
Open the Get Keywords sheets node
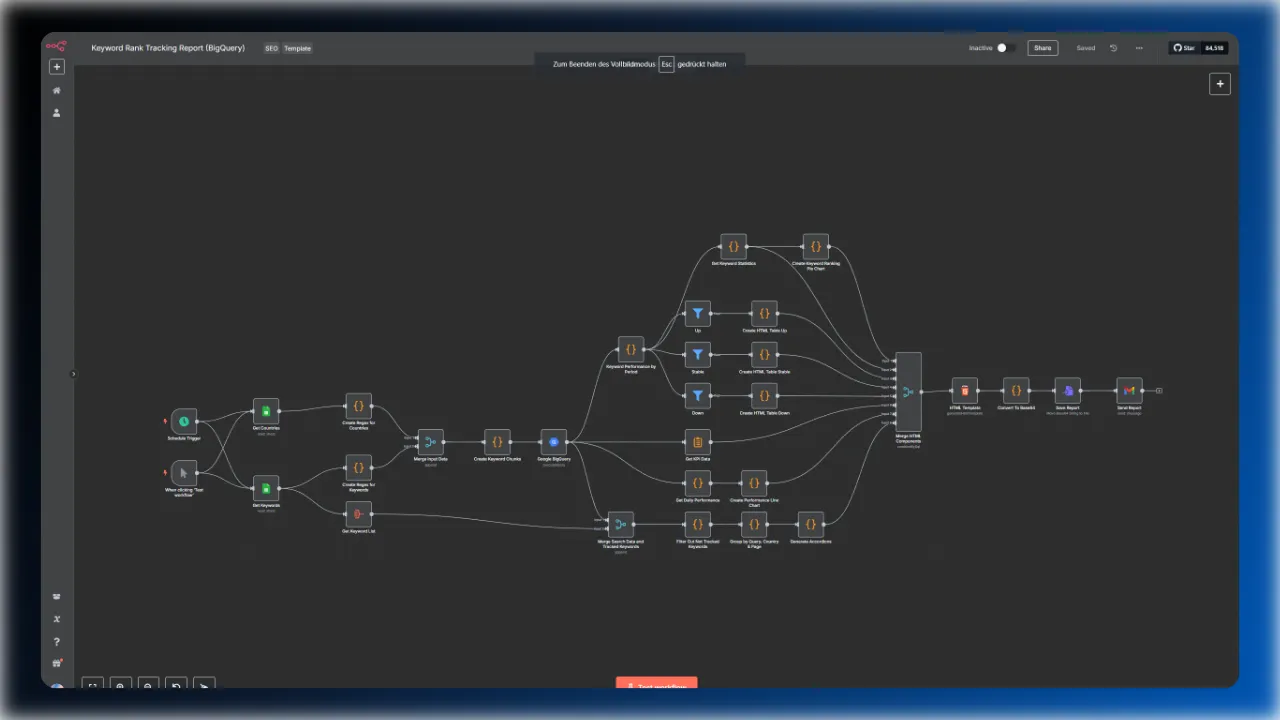click(266, 488)
